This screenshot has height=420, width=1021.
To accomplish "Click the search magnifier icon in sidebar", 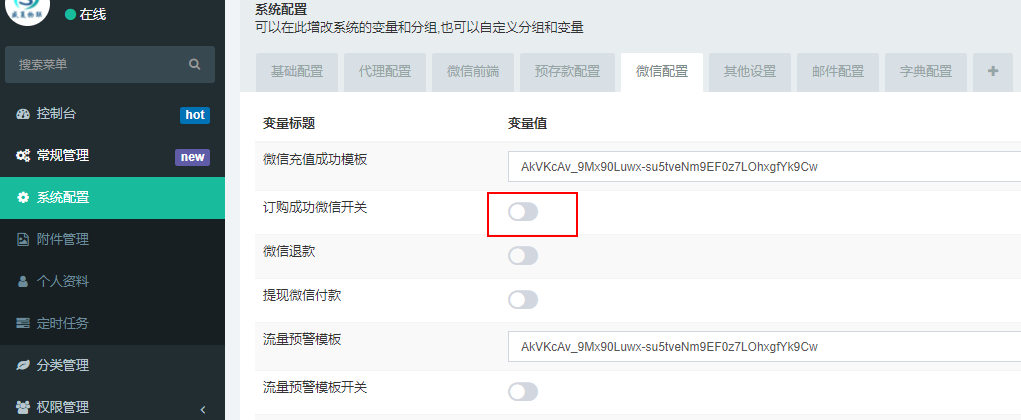I will click(194, 64).
